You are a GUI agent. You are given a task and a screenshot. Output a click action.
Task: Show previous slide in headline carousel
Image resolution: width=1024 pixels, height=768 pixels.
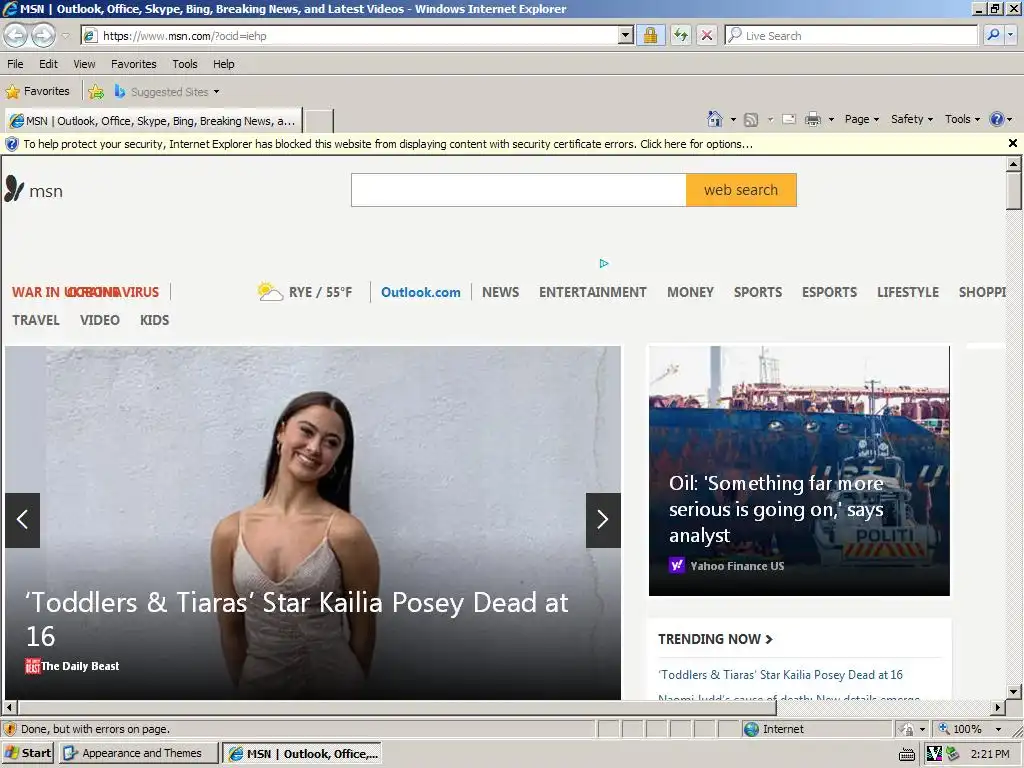(22, 520)
